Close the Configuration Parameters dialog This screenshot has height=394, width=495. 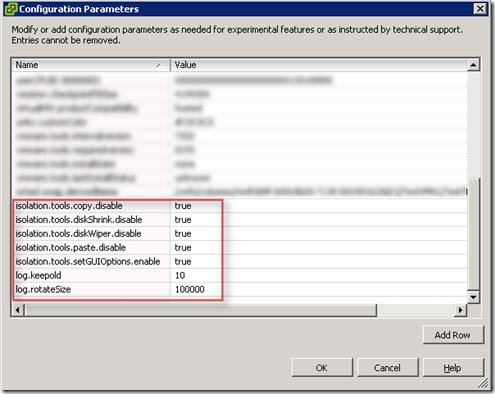pyautogui.click(x=480, y=8)
